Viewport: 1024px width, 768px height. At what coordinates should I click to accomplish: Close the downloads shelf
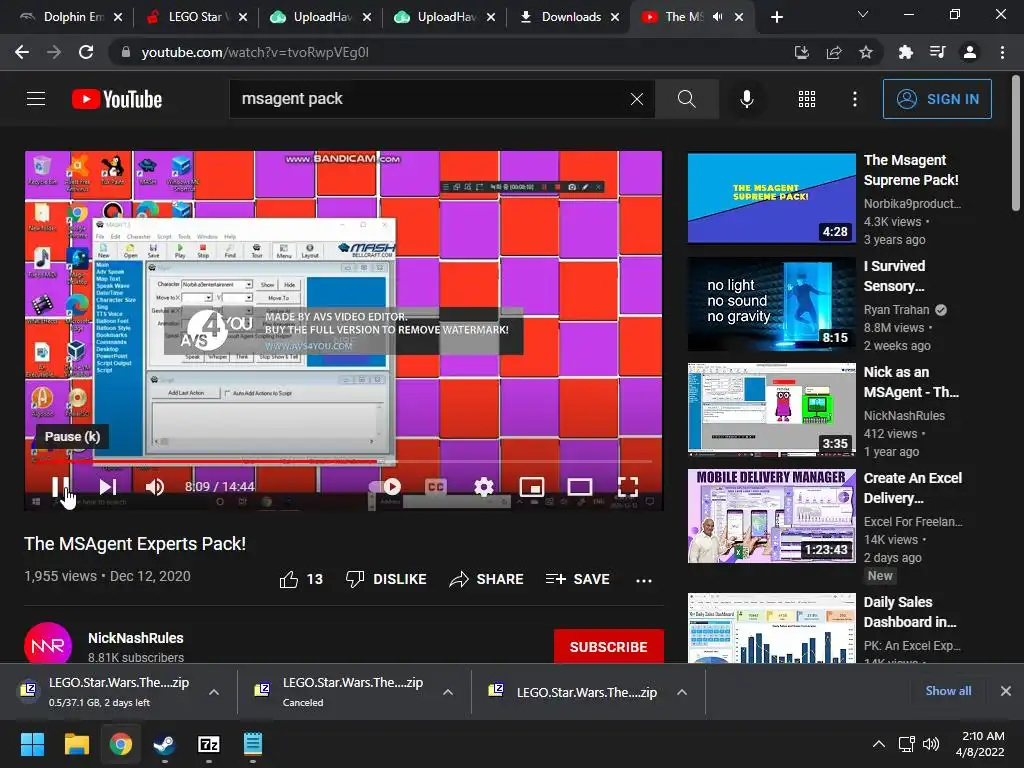[x=1006, y=691]
